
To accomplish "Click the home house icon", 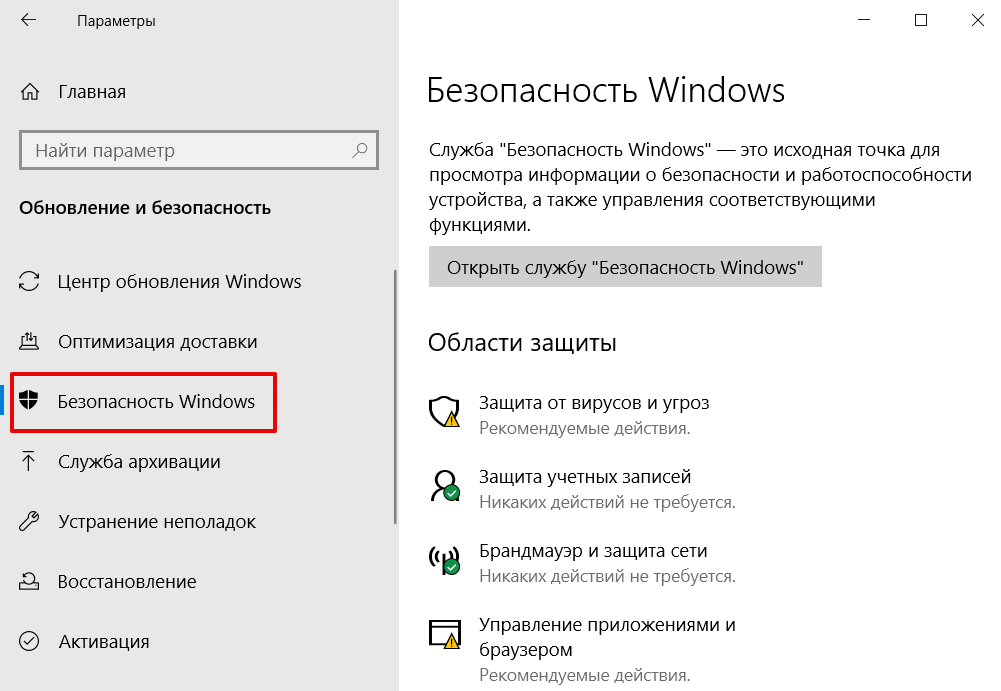I will pos(28,91).
